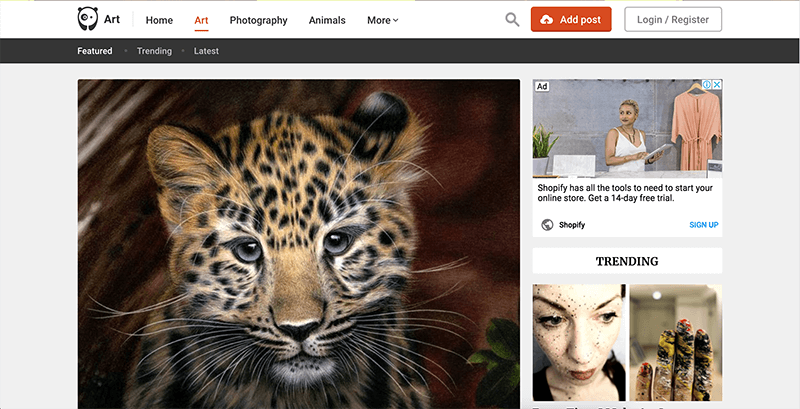Close the Shopify ad
Screen dimensions: 800x409
(716, 86)
